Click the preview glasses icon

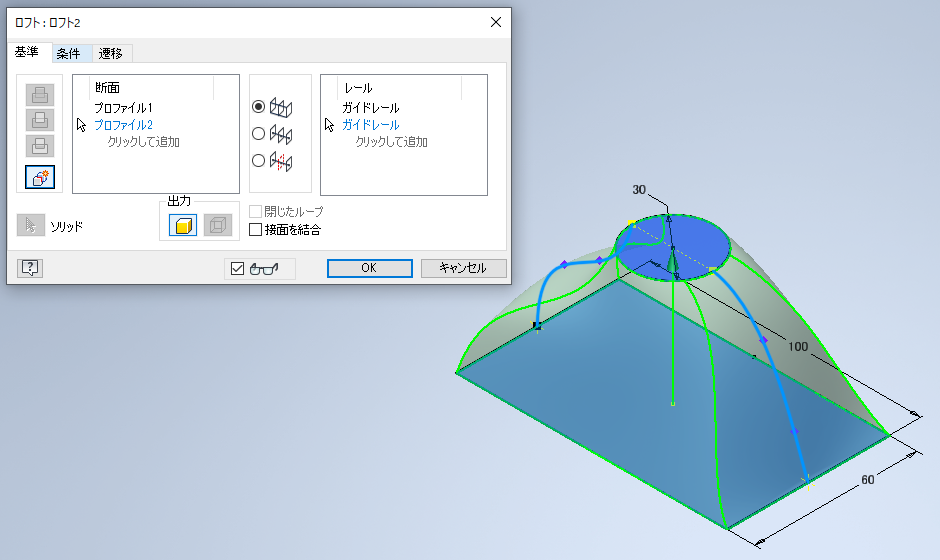264,269
